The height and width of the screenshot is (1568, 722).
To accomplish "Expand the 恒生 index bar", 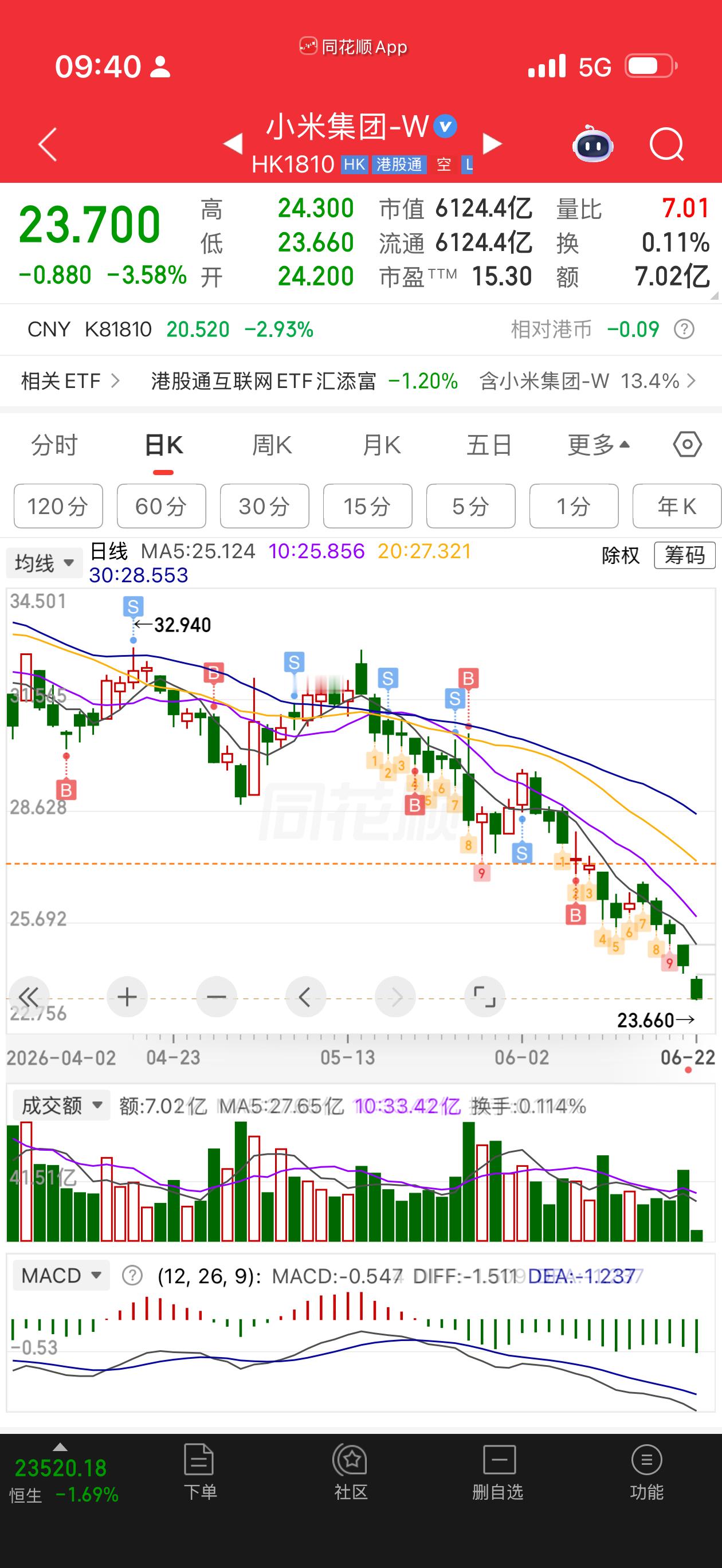I will (60, 1448).
